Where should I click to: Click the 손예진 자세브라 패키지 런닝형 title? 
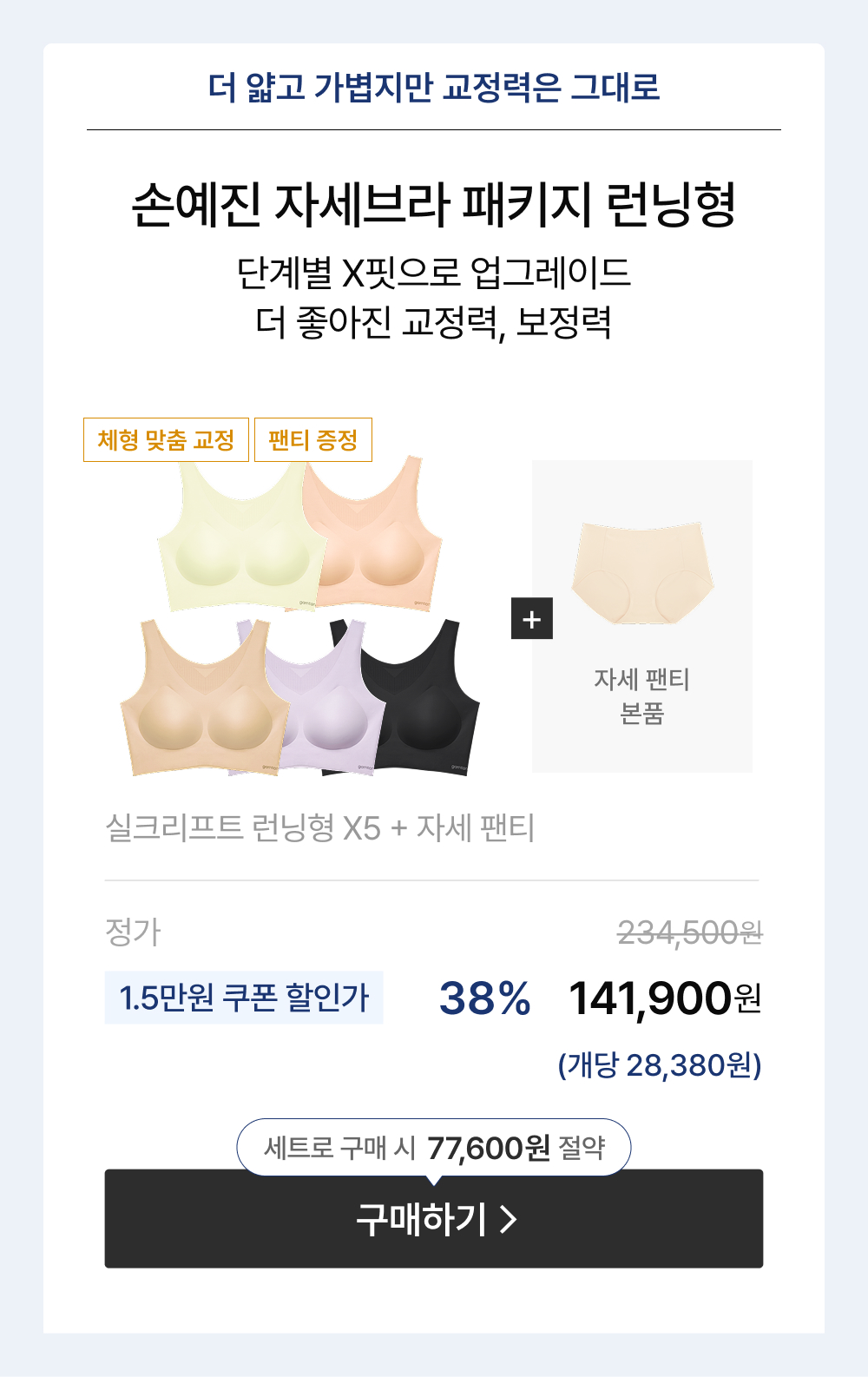point(434,205)
